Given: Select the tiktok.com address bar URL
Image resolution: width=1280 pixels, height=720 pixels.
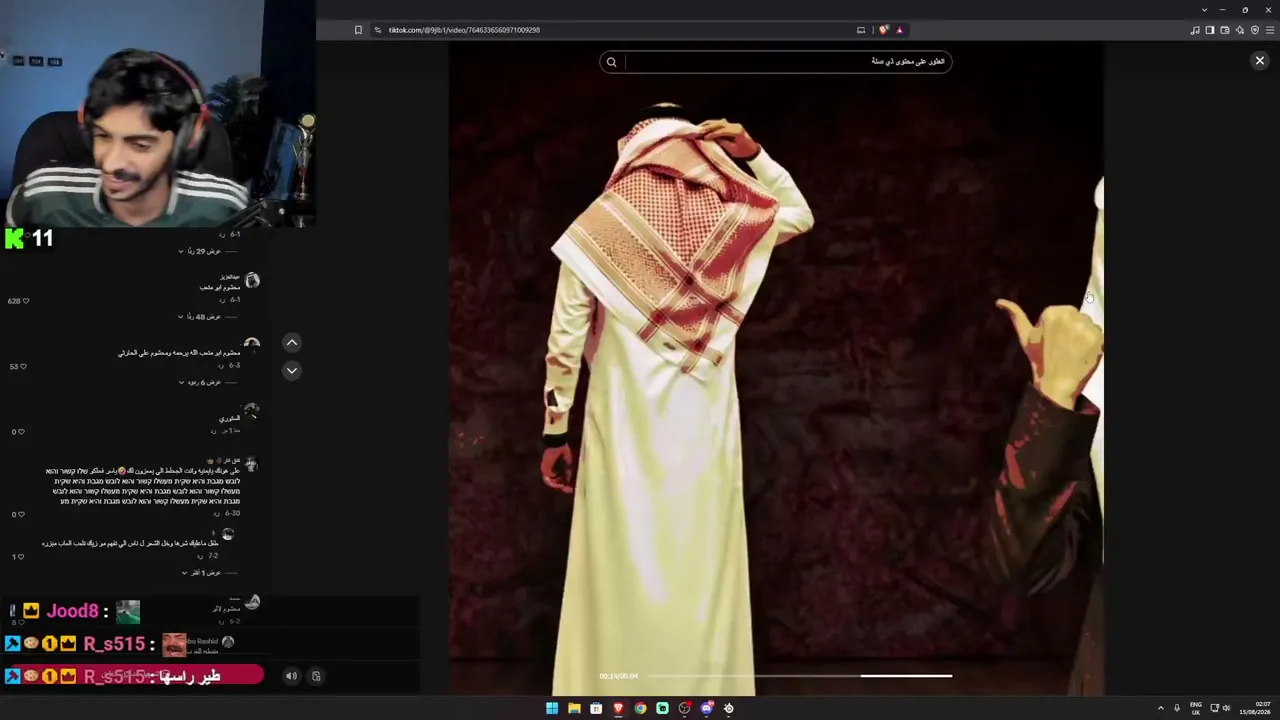Looking at the screenshot, I should click(x=464, y=30).
